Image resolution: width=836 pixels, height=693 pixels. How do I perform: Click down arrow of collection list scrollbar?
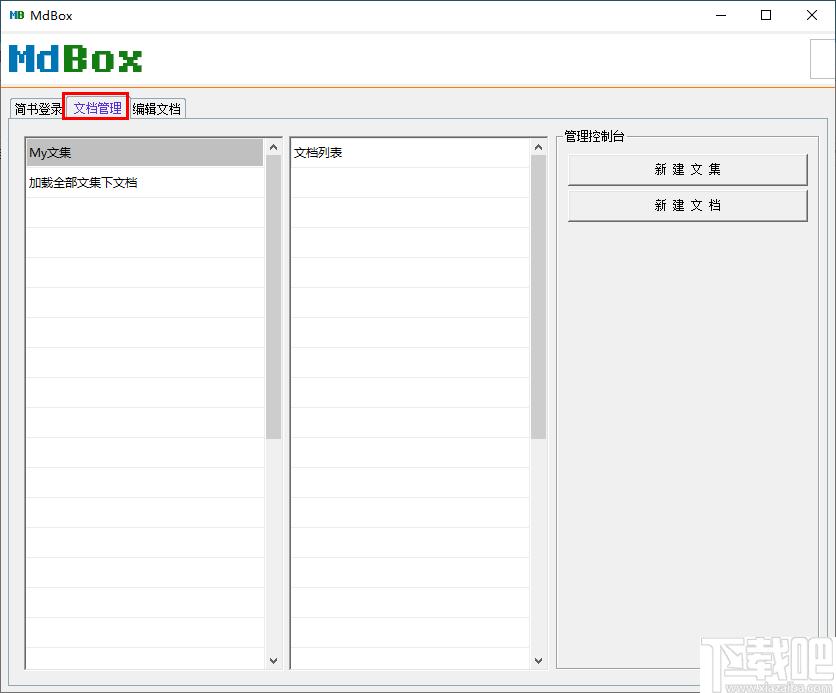pos(274,660)
